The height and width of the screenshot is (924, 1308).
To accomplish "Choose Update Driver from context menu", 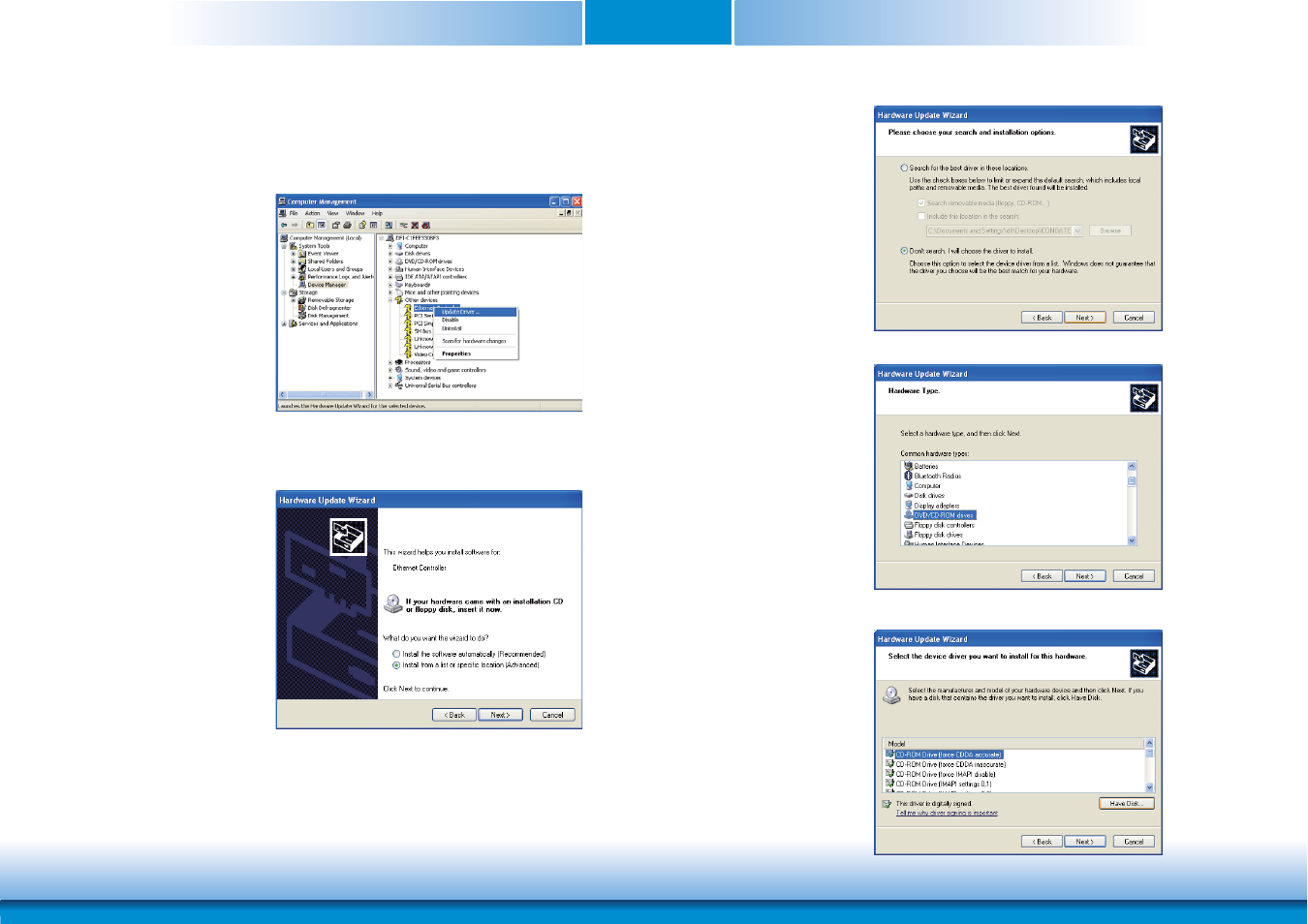I will pos(476,312).
